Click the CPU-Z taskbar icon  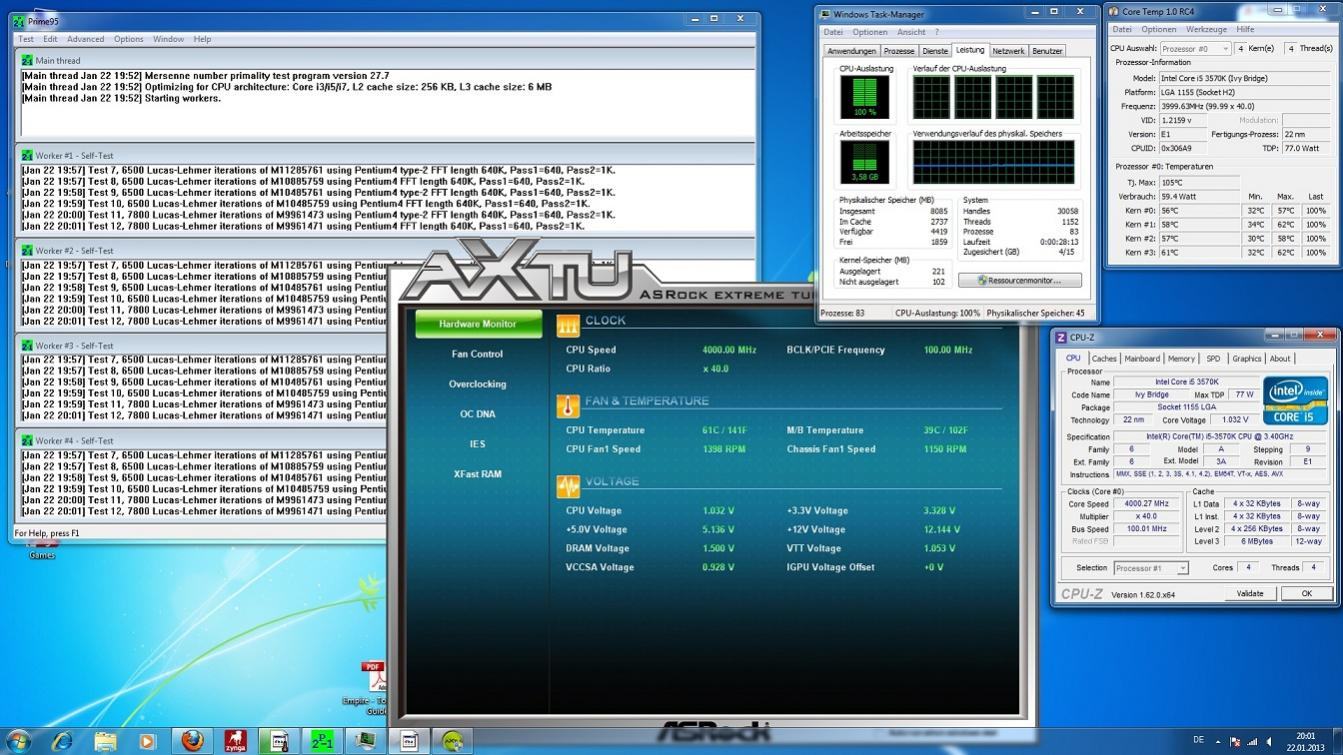coord(409,741)
